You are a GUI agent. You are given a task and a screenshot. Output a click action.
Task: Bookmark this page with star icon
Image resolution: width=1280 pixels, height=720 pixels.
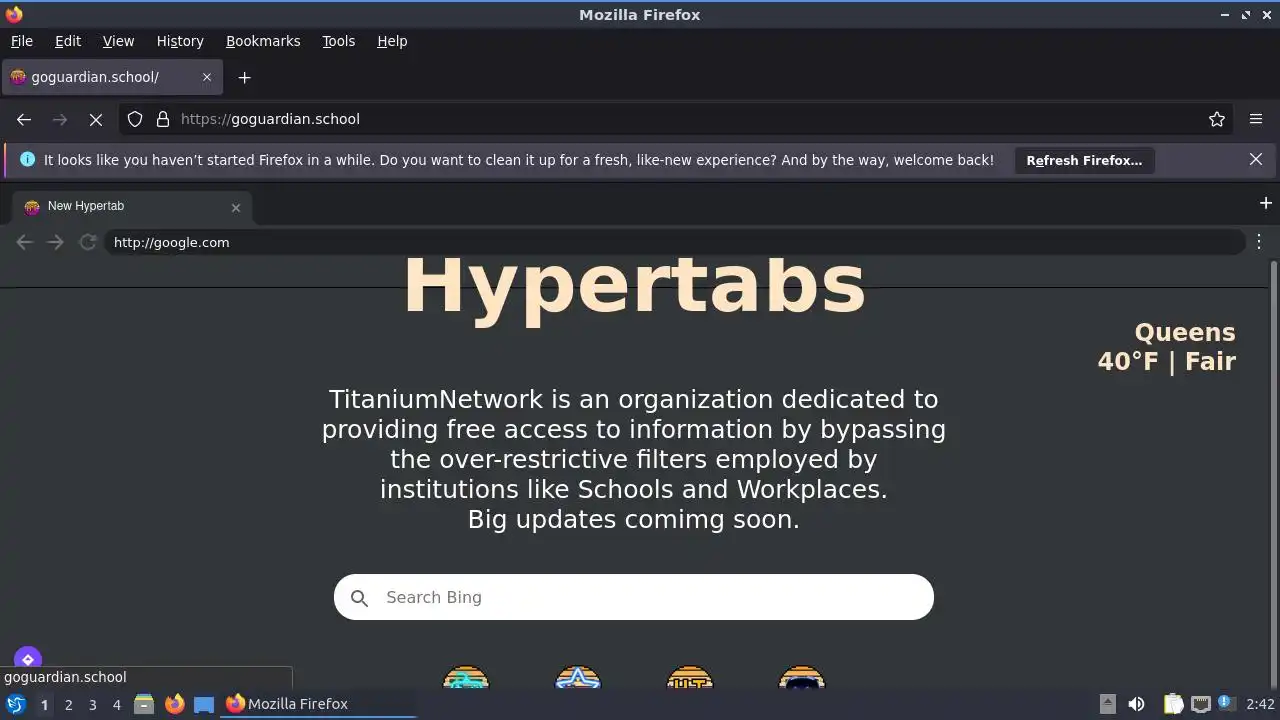[x=1217, y=119]
